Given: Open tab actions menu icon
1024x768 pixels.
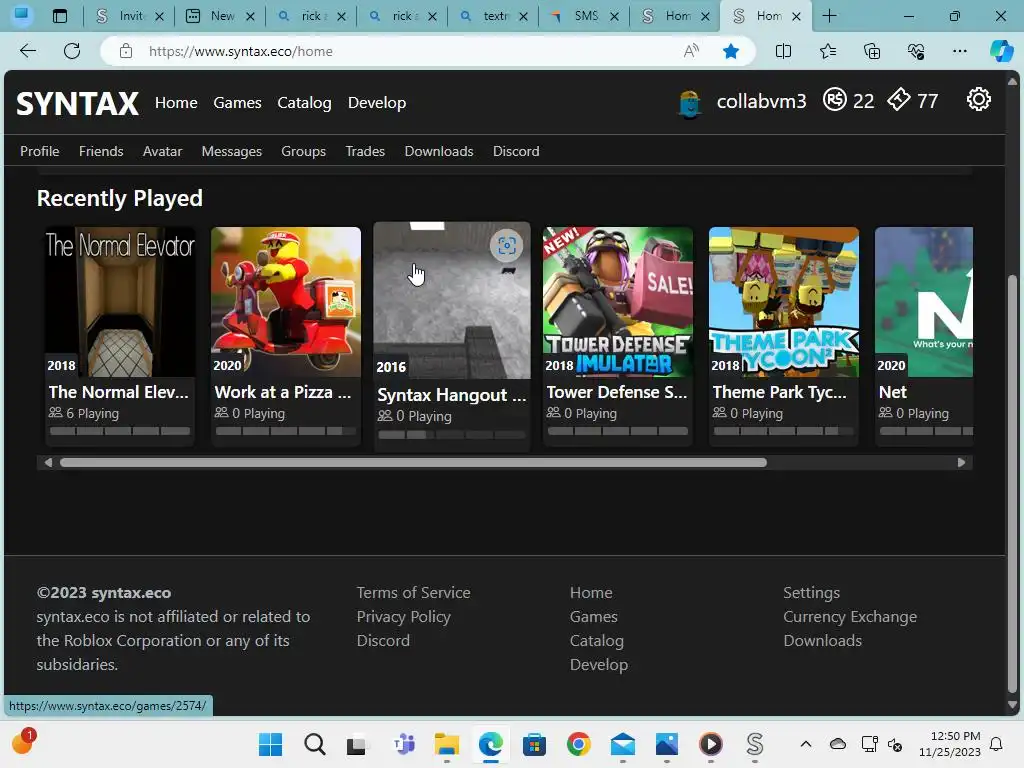Looking at the screenshot, I should click(59, 16).
